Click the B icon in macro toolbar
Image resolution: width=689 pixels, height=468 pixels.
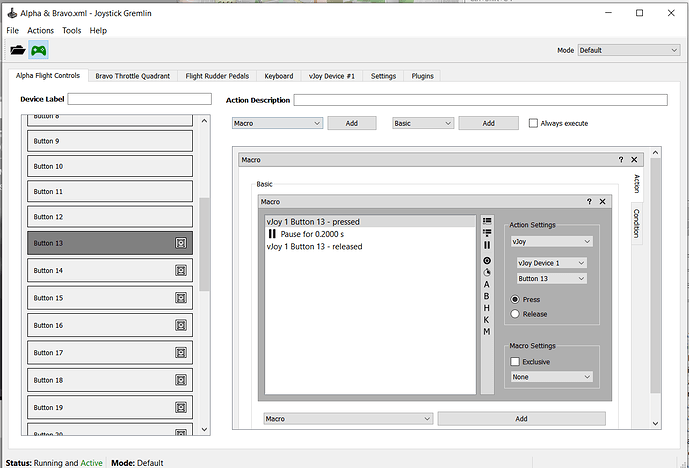point(486,296)
